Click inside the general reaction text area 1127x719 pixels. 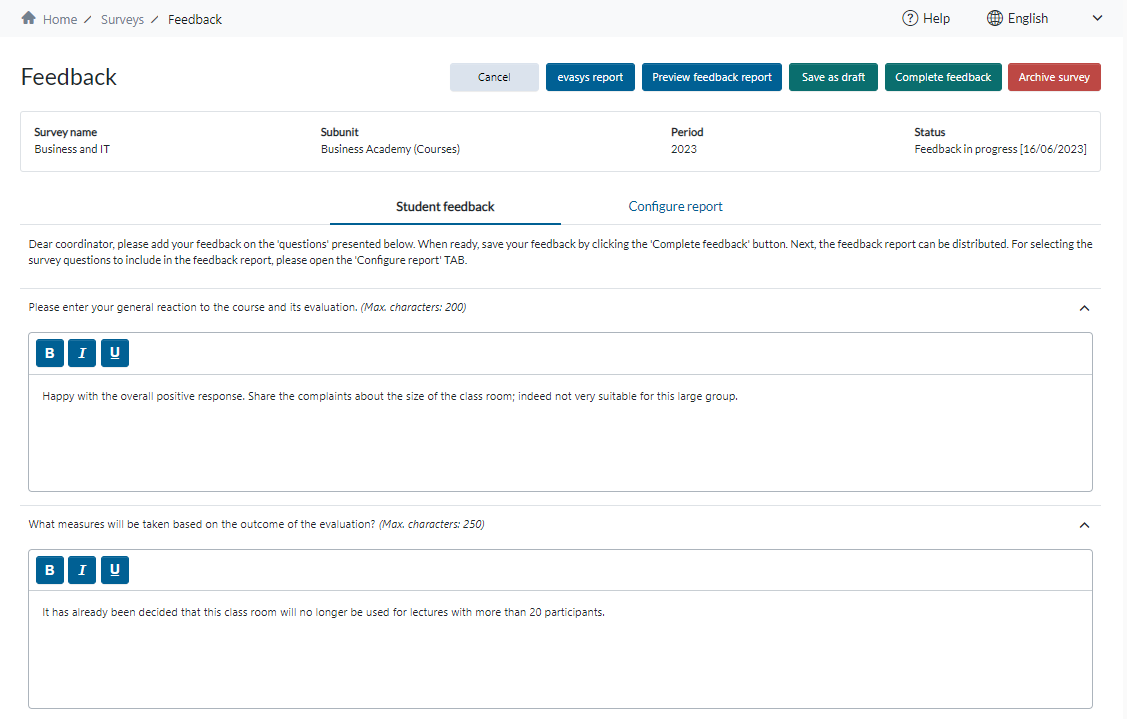click(x=560, y=430)
